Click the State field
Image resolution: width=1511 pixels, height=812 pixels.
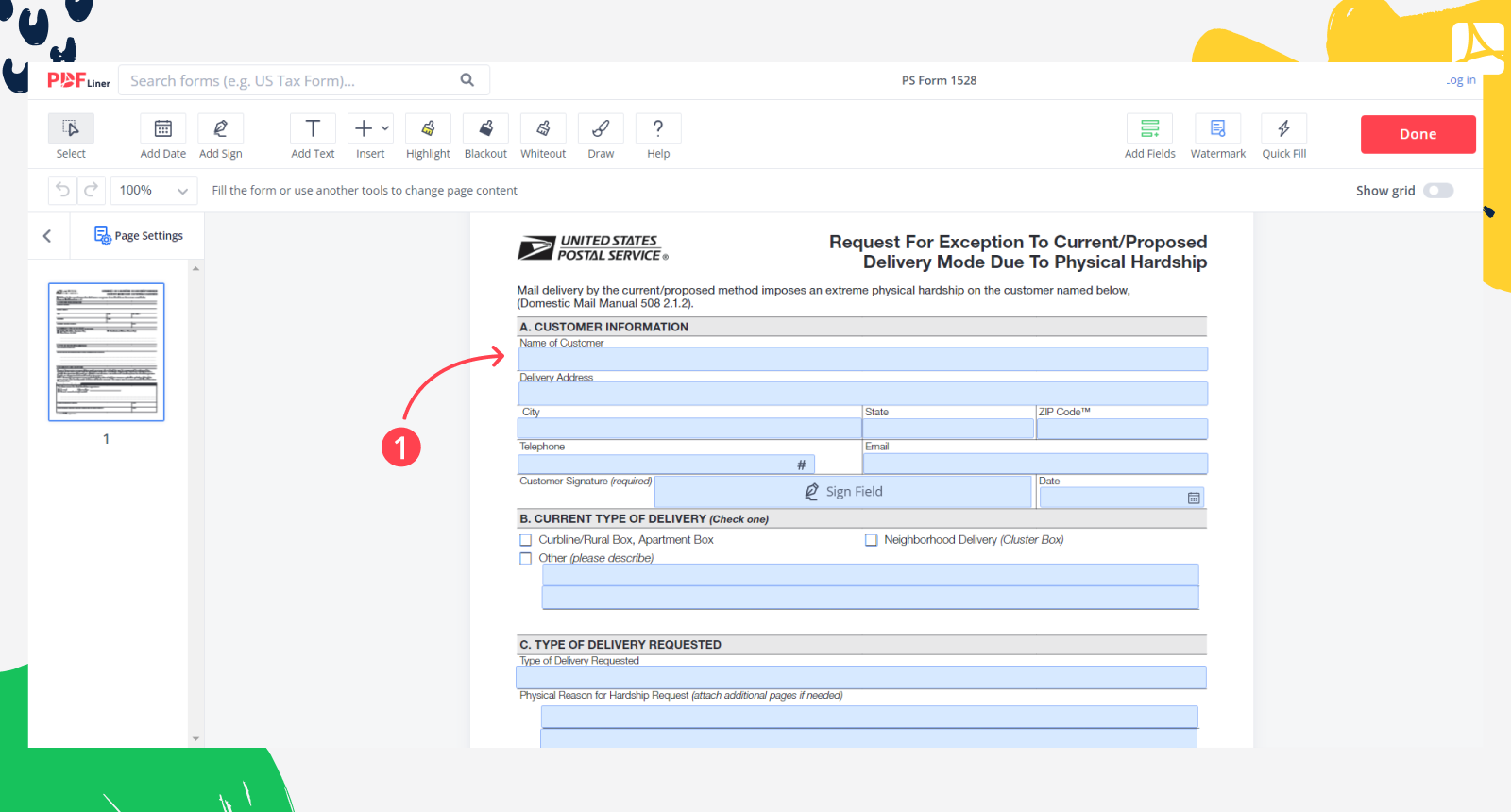tap(949, 429)
